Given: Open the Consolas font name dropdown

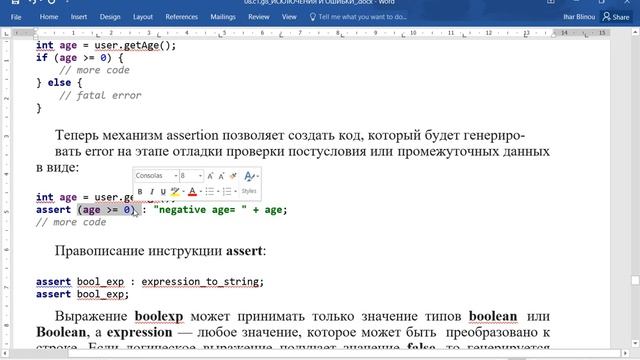Looking at the screenshot, I should [x=176, y=176].
